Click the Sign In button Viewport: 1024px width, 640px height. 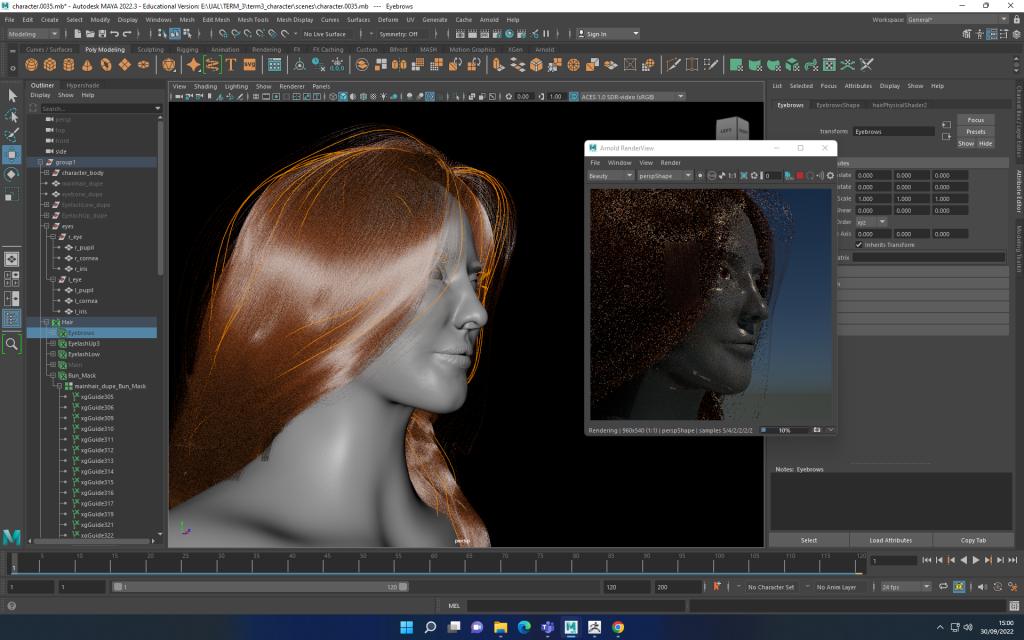coord(608,34)
